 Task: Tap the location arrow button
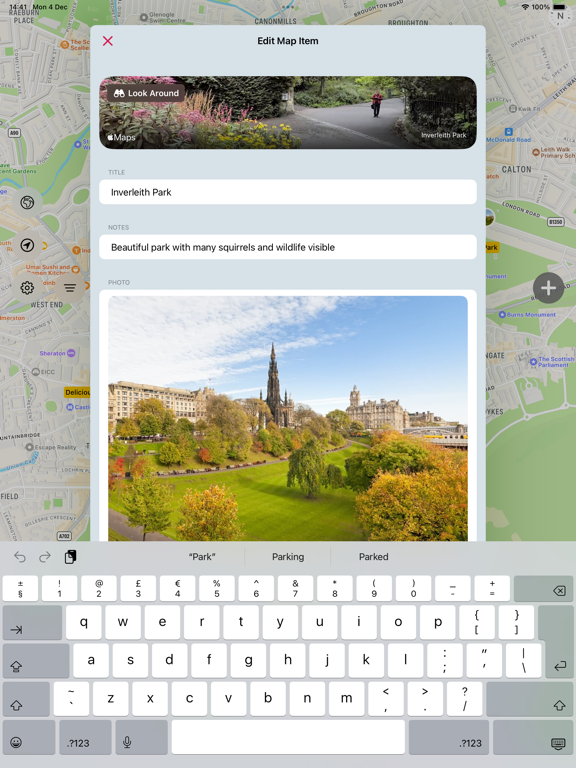tap(27, 245)
